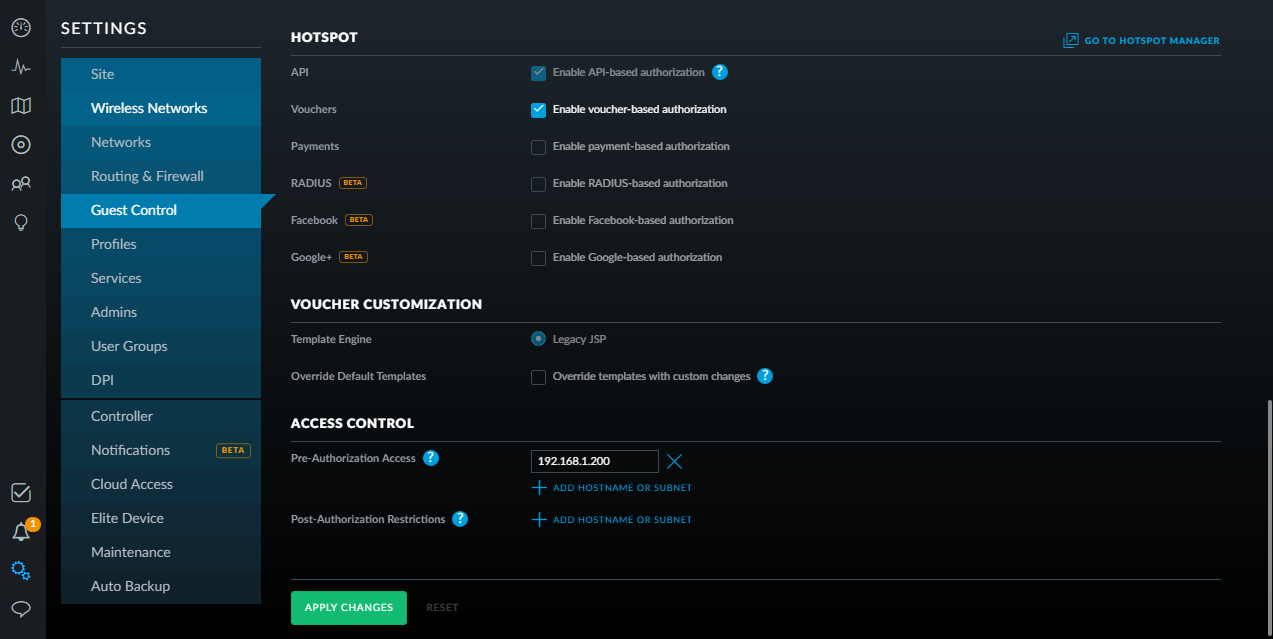The image size is (1273, 639).
Task: Open Wireless Networks settings section
Action: point(149,108)
